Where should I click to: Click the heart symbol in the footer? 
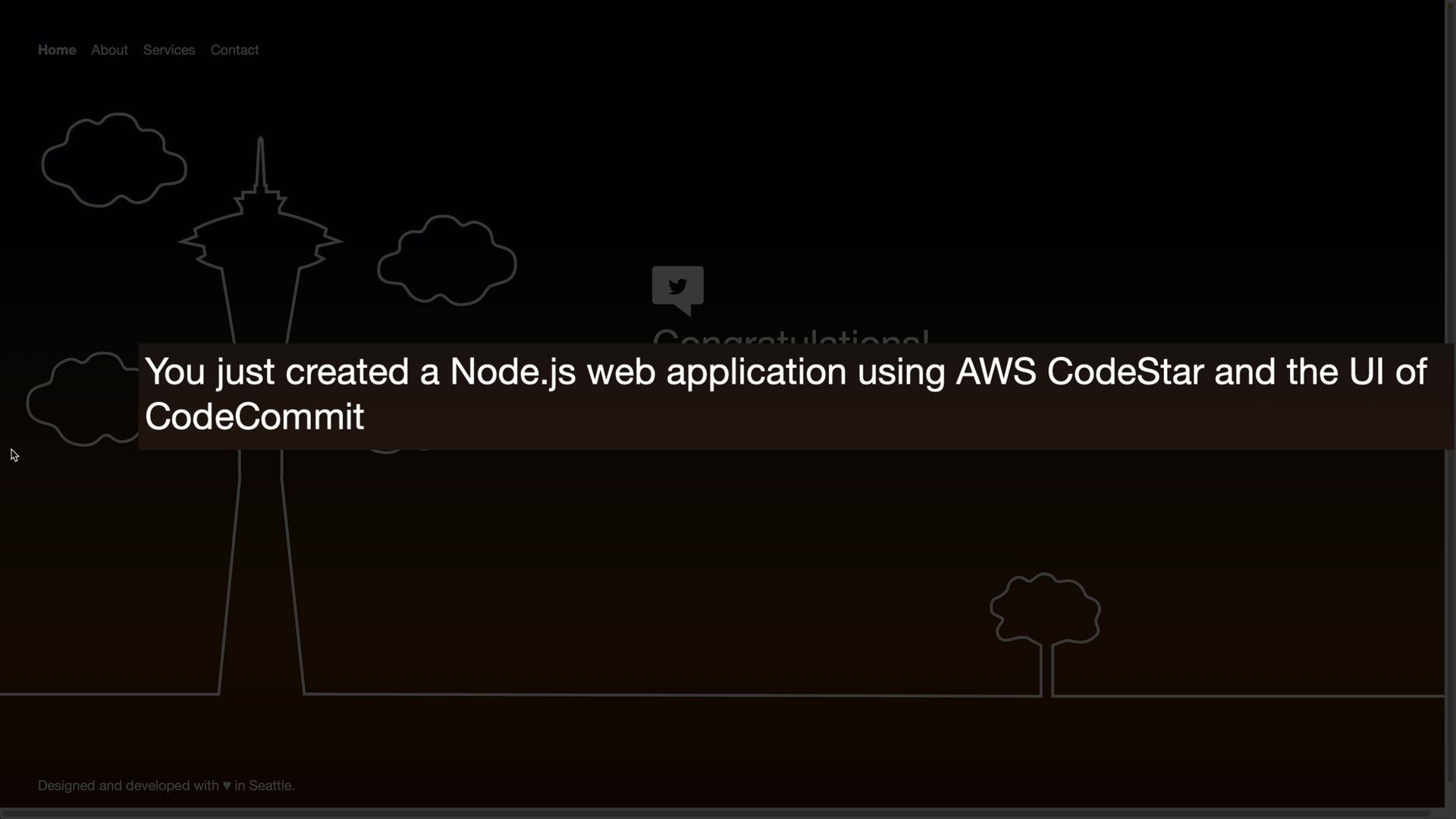226,786
